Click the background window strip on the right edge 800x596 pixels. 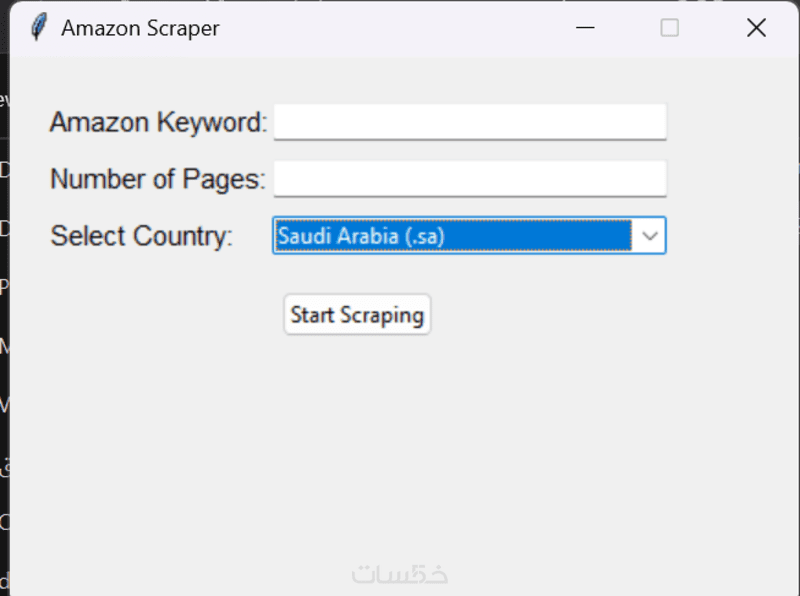pos(797,300)
